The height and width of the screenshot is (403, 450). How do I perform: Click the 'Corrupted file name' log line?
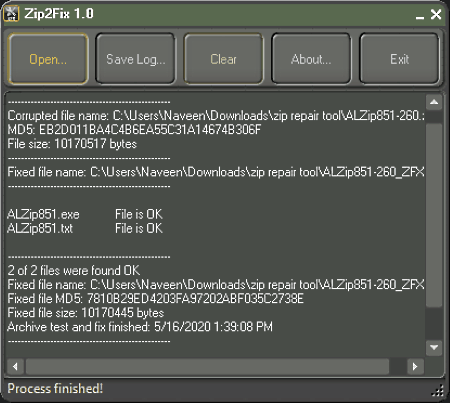click(216, 116)
